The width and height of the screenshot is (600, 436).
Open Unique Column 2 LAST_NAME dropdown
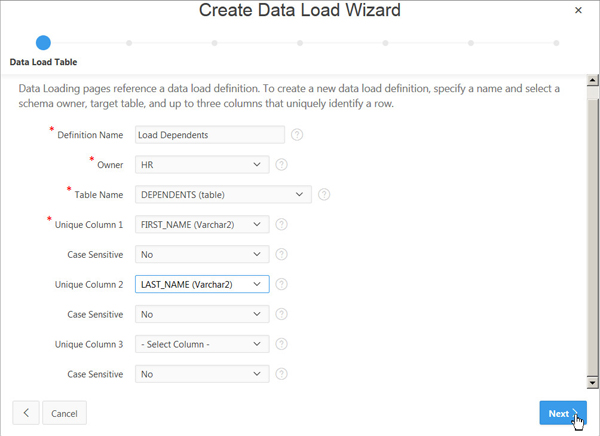201,284
